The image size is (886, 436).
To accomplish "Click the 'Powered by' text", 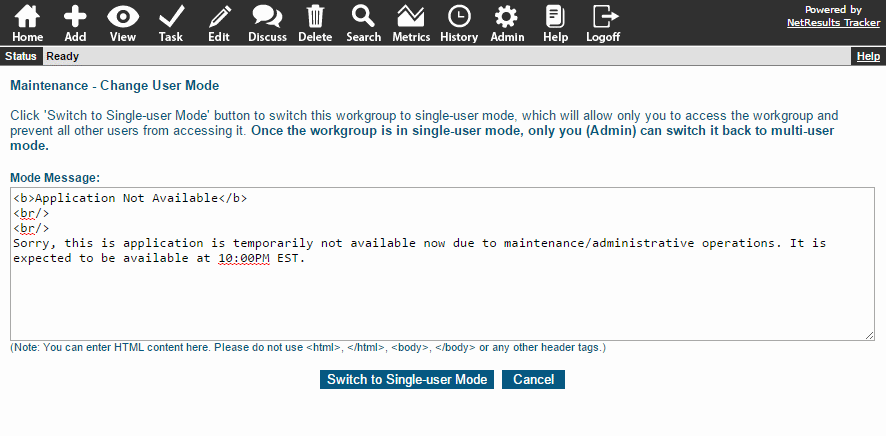I will pos(833,10).
